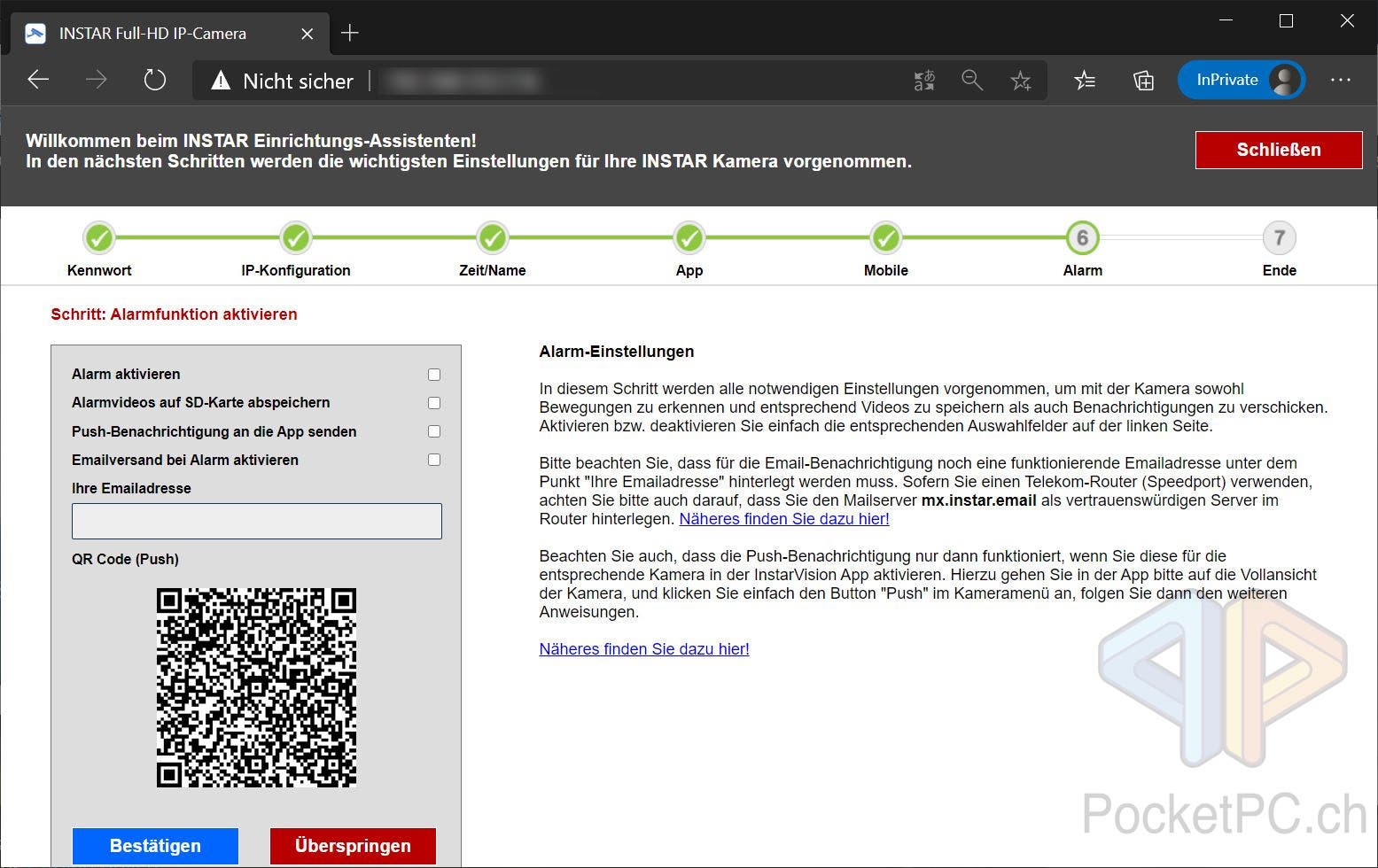Select step 6 Alarm circle
1378x868 pixels.
click(x=1083, y=237)
